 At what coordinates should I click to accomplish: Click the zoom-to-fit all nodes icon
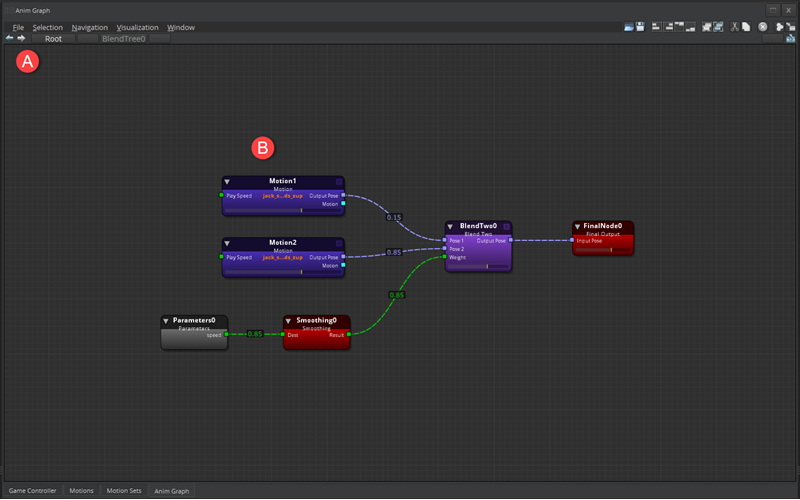706,27
